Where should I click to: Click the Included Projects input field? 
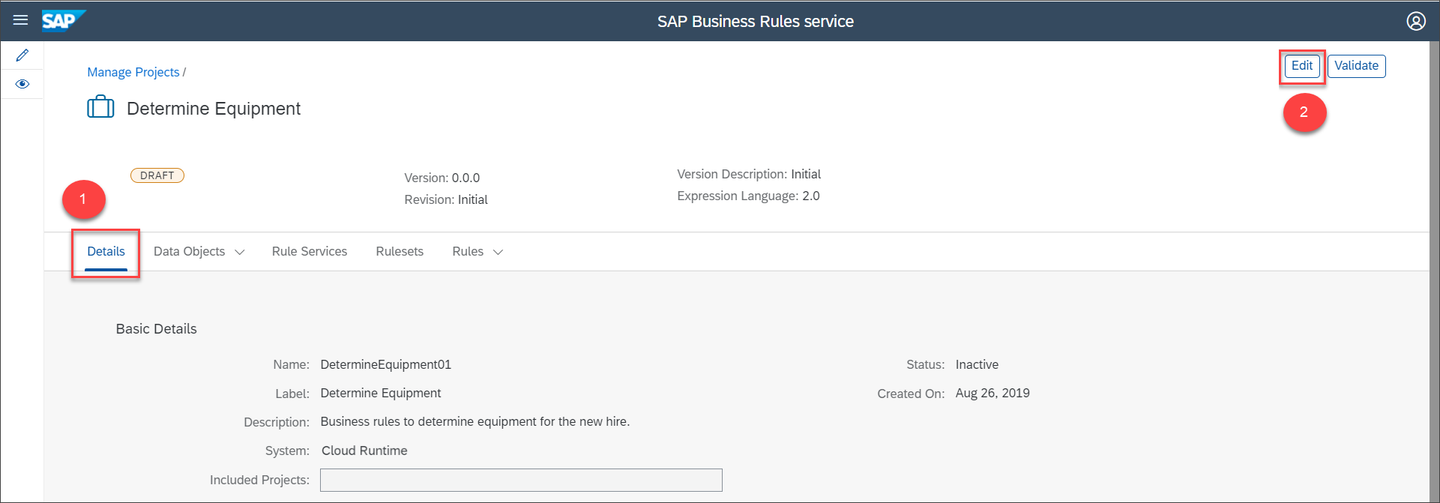tap(521, 481)
